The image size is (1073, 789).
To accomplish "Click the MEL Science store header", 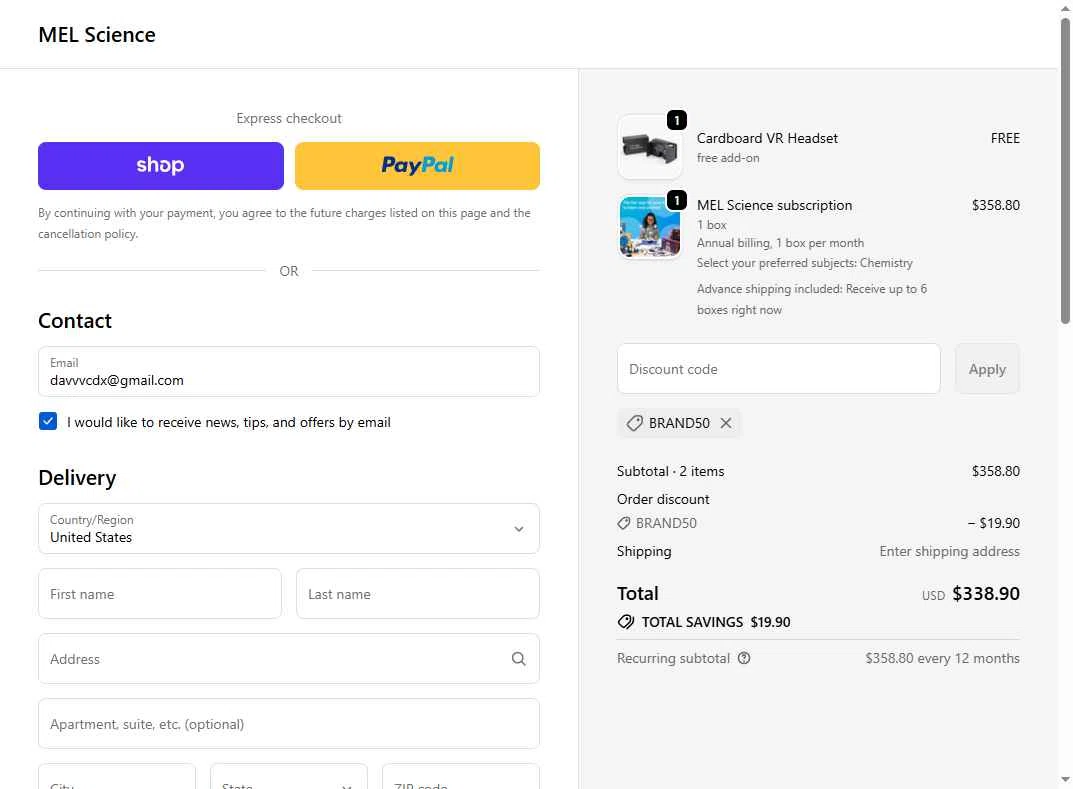I will point(96,35).
